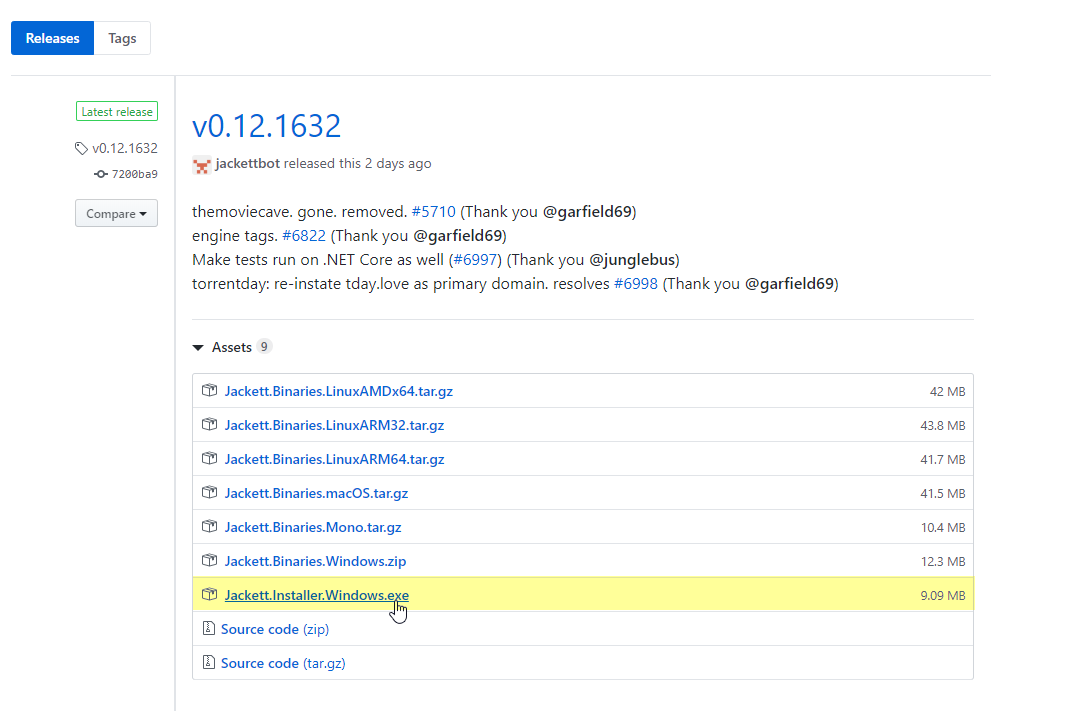Download Jackett.Binaries.macOS.tar.gz
The image size is (1065, 711).
(x=317, y=493)
